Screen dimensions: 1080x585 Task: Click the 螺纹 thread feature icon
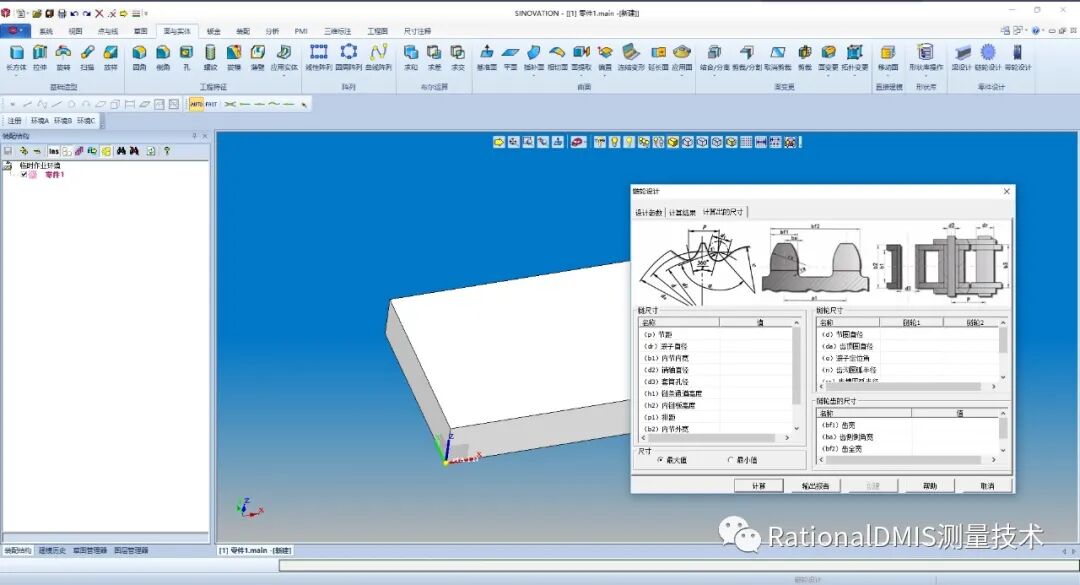pos(210,57)
